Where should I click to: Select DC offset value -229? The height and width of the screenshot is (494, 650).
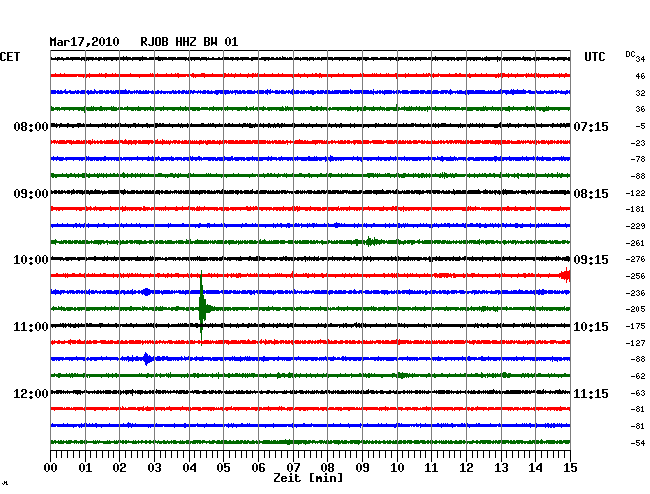[x=635, y=226]
